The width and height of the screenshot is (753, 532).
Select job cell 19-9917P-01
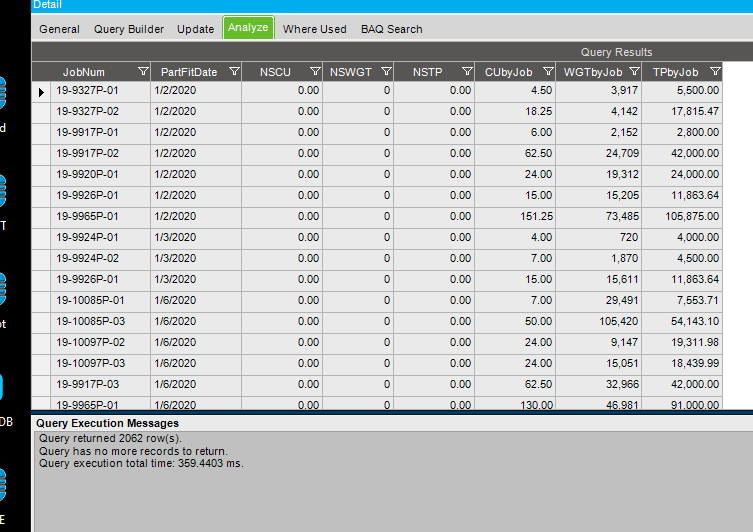click(x=100, y=133)
